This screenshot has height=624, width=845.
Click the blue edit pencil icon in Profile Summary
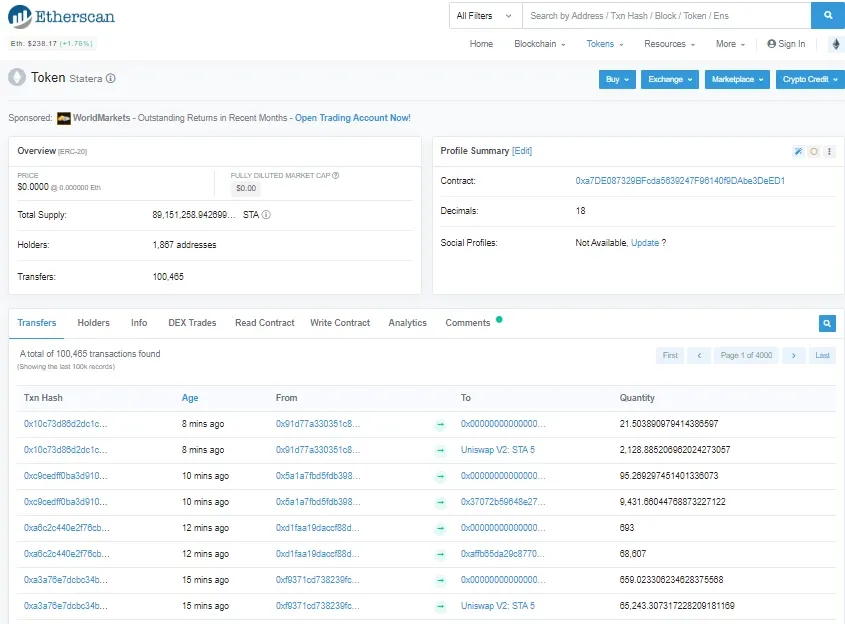click(798, 151)
